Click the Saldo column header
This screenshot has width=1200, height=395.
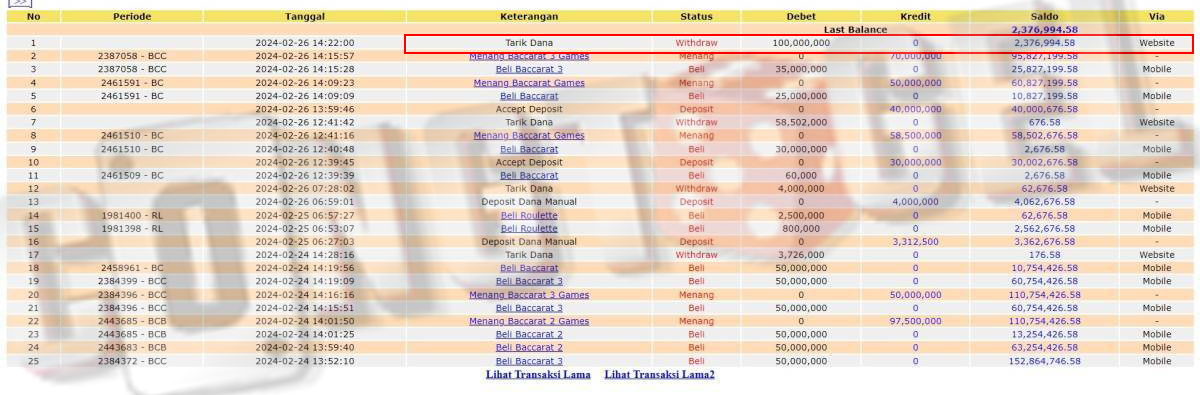click(1044, 17)
